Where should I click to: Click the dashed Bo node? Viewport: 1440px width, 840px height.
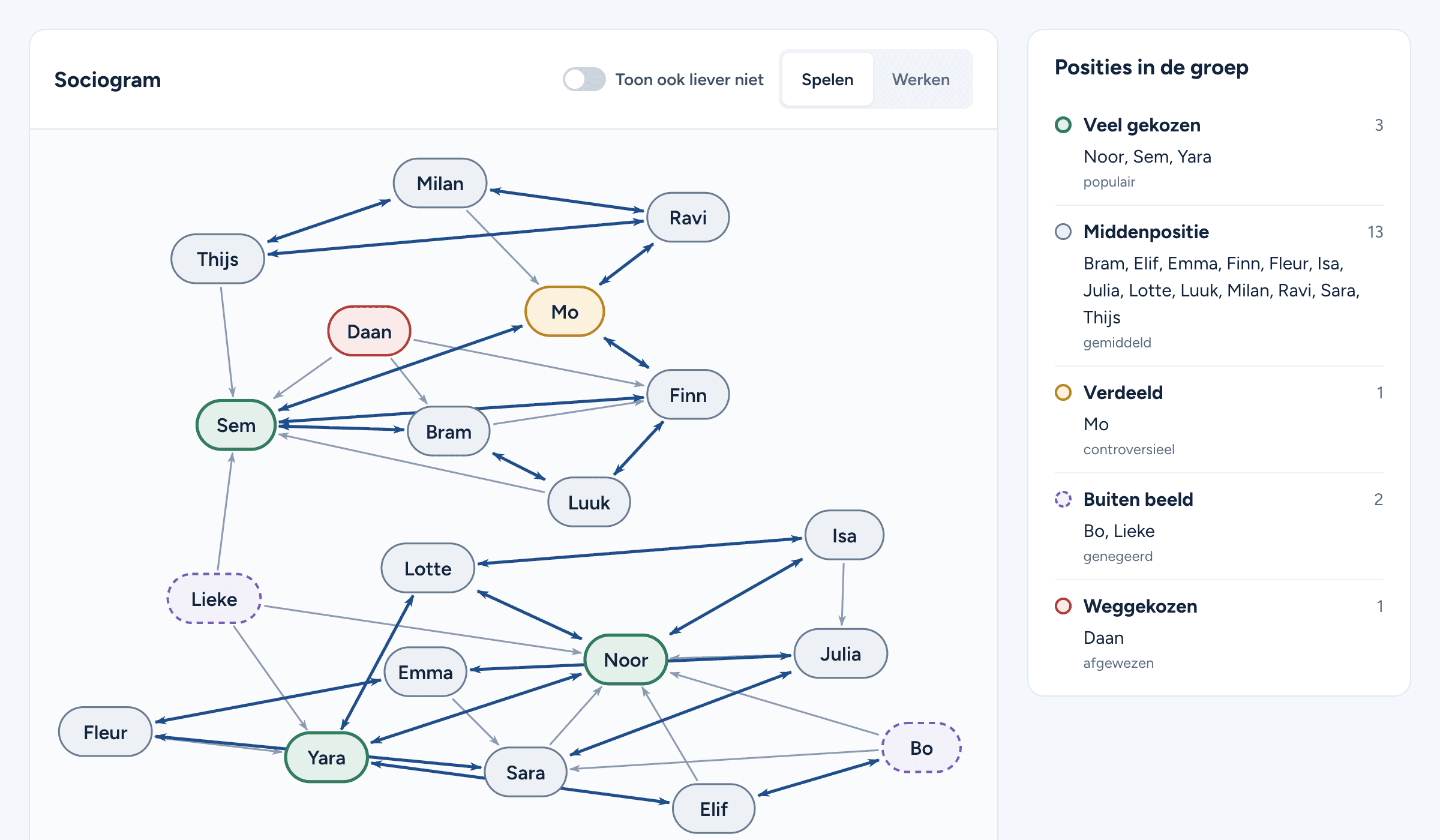[x=921, y=748]
